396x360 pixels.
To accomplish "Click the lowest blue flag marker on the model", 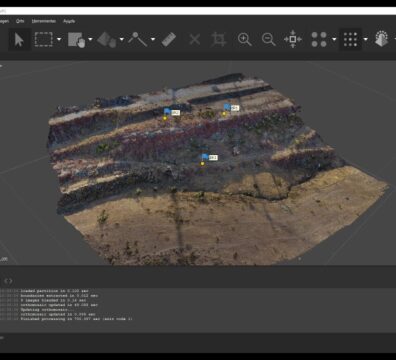I will (x=205, y=156).
